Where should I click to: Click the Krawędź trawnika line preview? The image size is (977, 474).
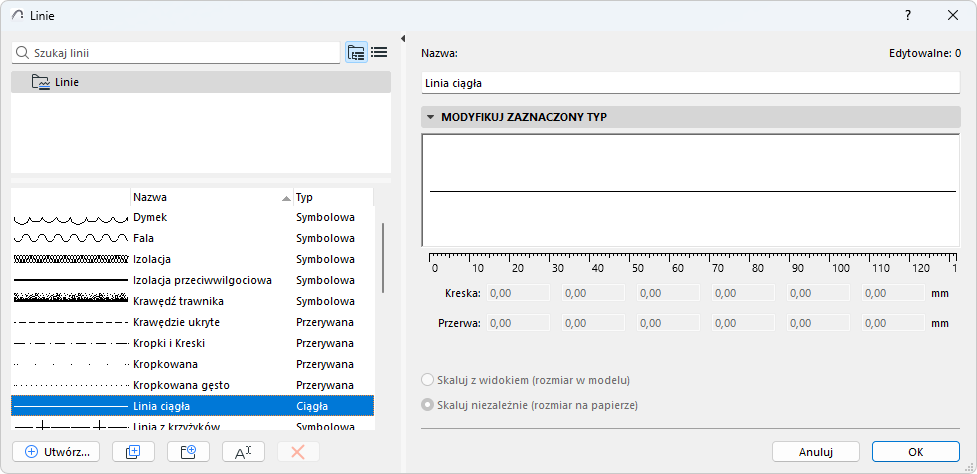pos(70,297)
